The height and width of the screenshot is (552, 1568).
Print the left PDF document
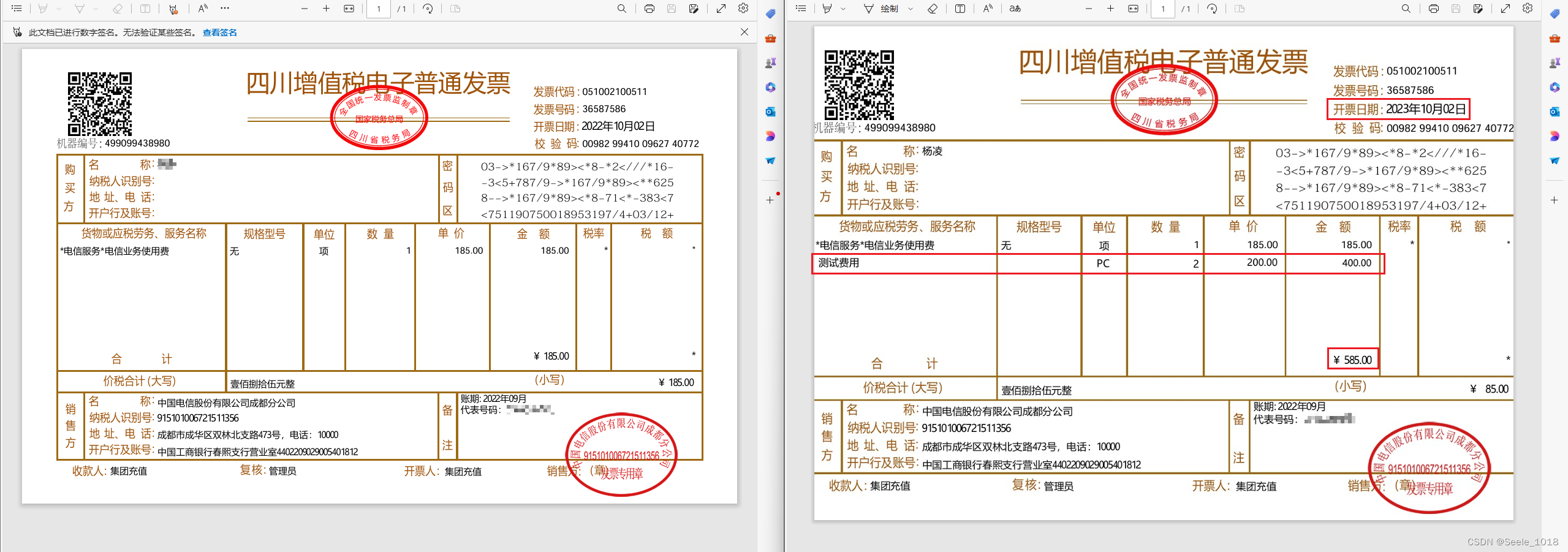(650, 9)
